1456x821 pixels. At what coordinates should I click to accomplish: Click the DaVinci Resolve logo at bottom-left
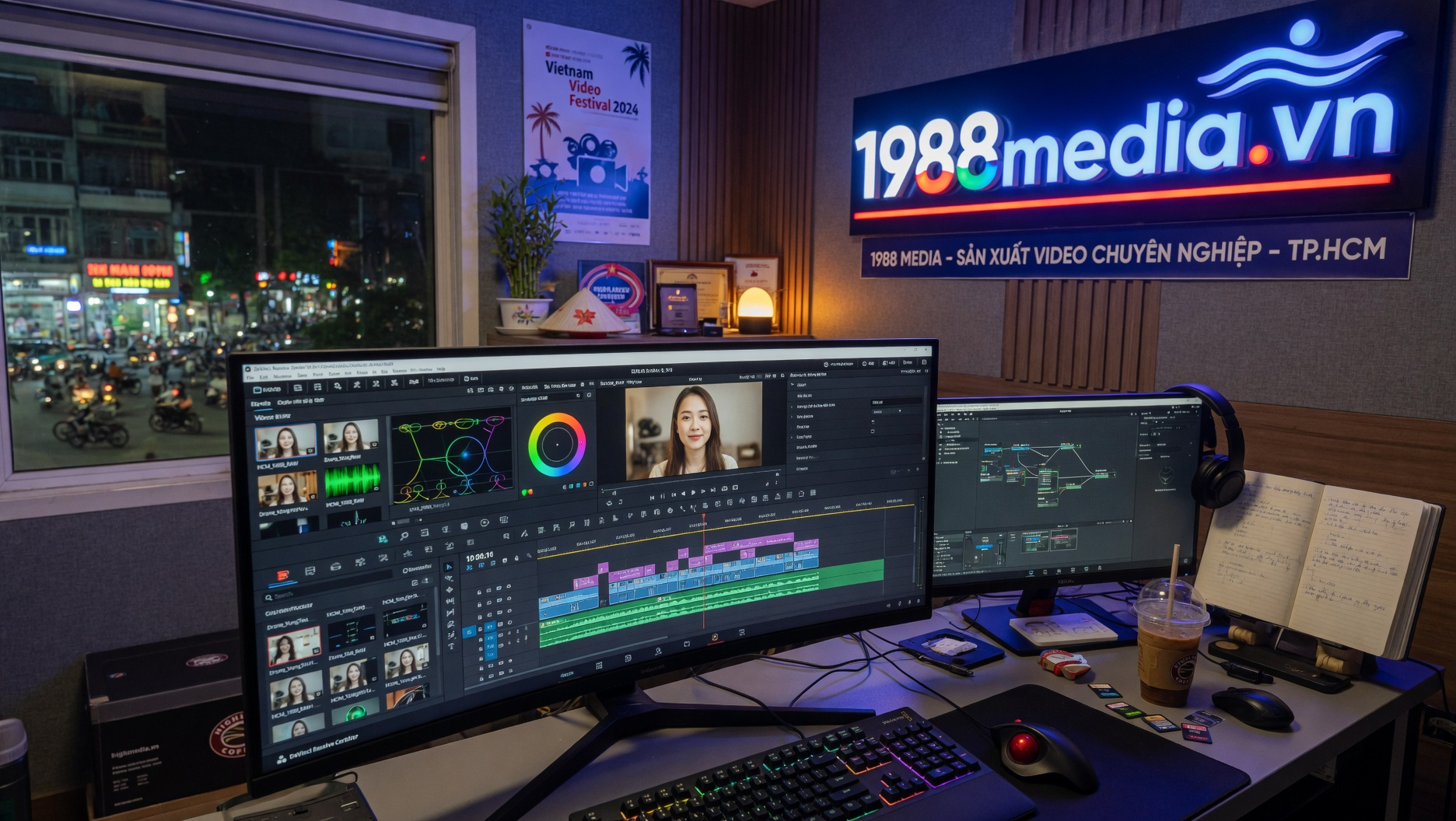coord(282,758)
